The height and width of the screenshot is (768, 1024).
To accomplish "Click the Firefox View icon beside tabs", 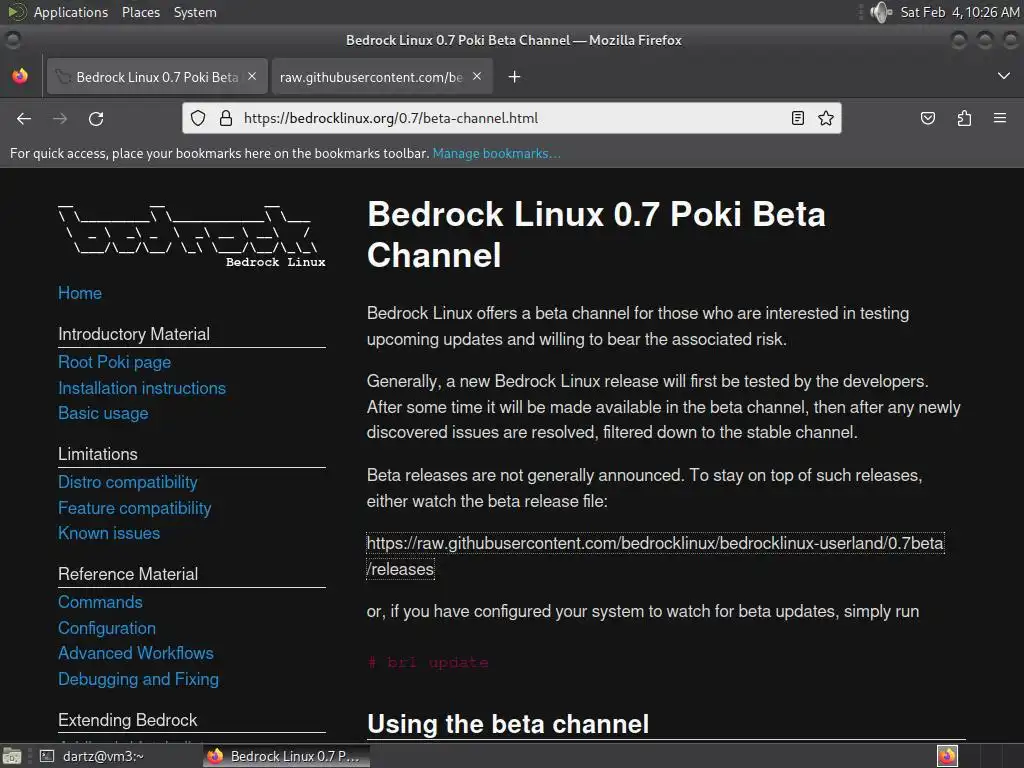I will click(x=20, y=76).
